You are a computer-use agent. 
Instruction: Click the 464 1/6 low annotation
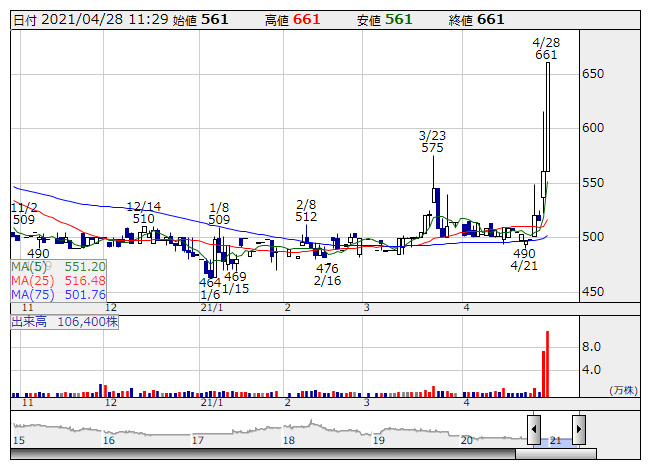click(210, 288)
